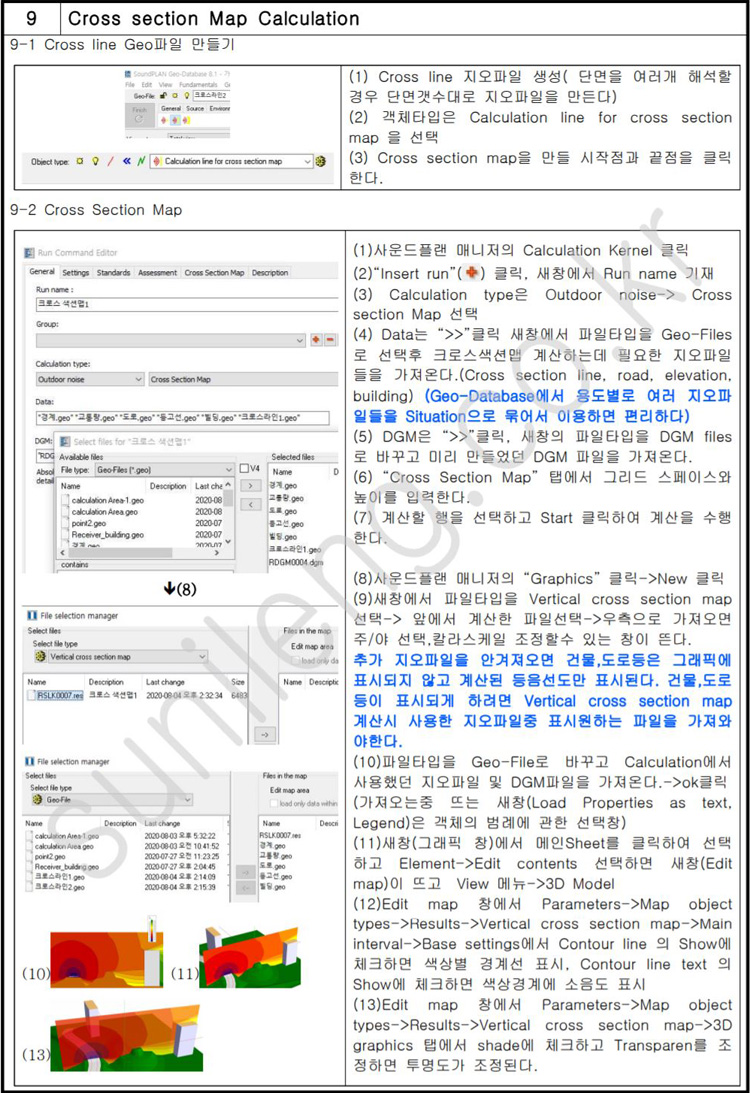Select calculation Area.geo in Geo-File selection manager
The width and height of the screenshot is (750, 1093).
click(x=64, y=846)
